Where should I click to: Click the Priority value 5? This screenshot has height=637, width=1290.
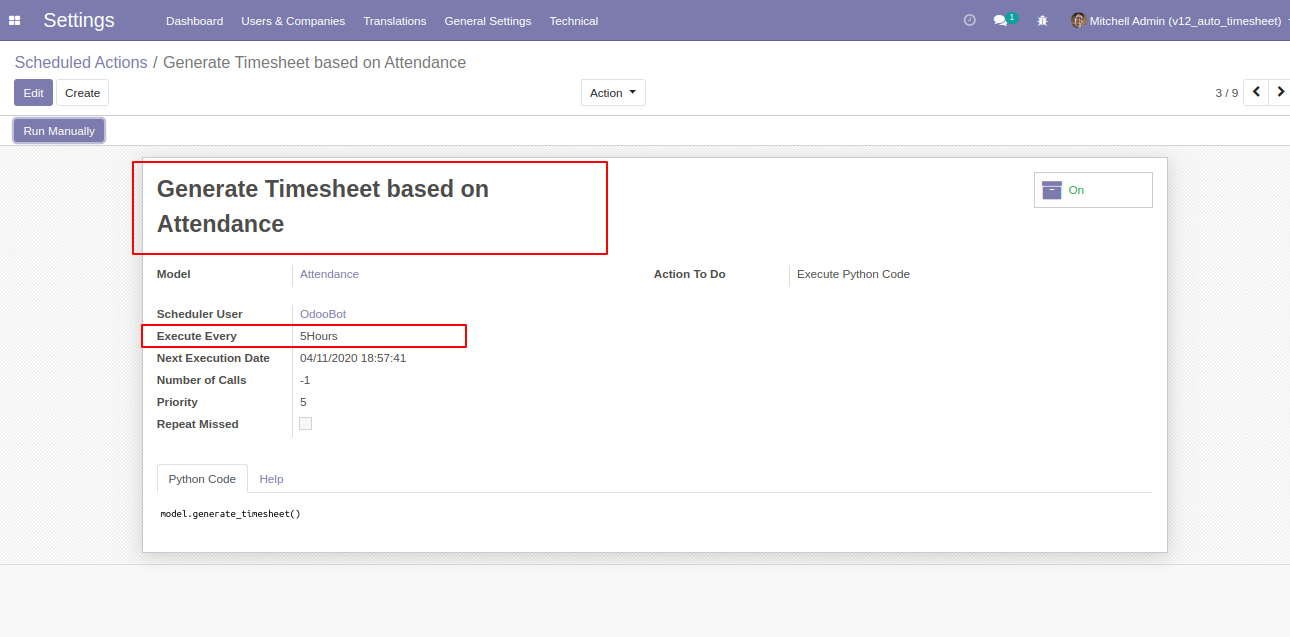[x=303, y=402]
